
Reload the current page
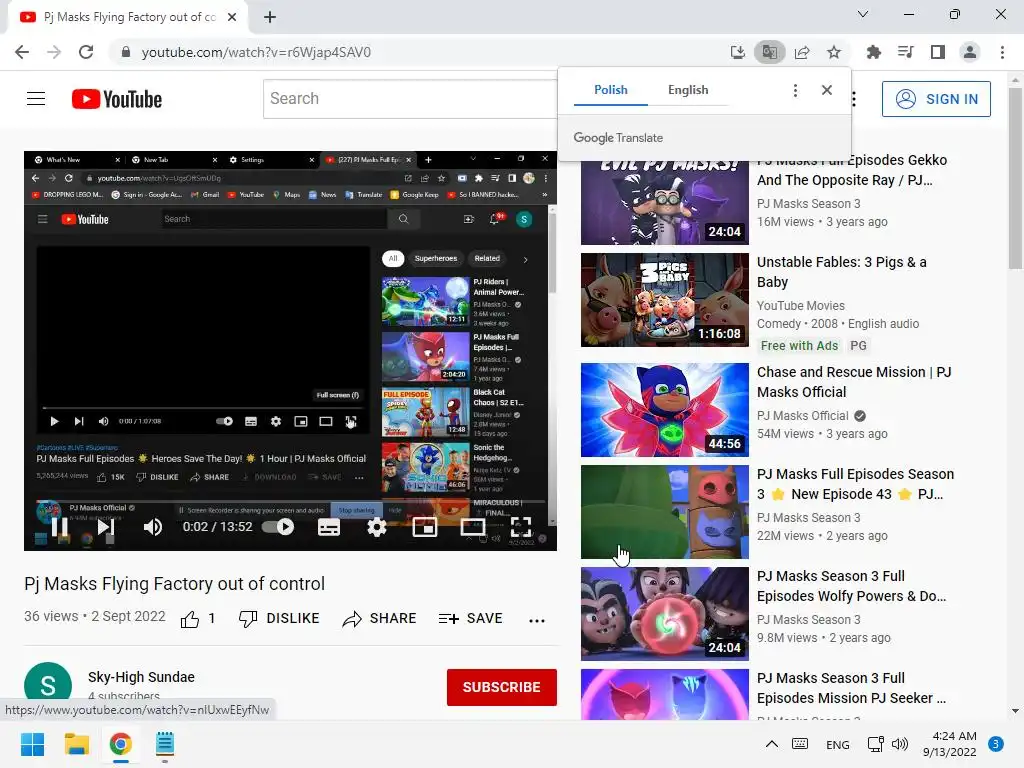click(x=86, y=52)
